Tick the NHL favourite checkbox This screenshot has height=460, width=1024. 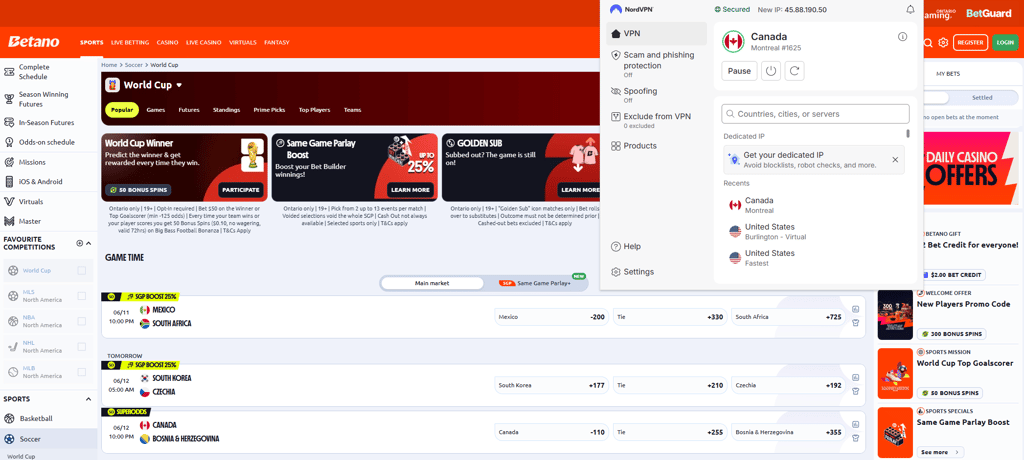point(82,346)
